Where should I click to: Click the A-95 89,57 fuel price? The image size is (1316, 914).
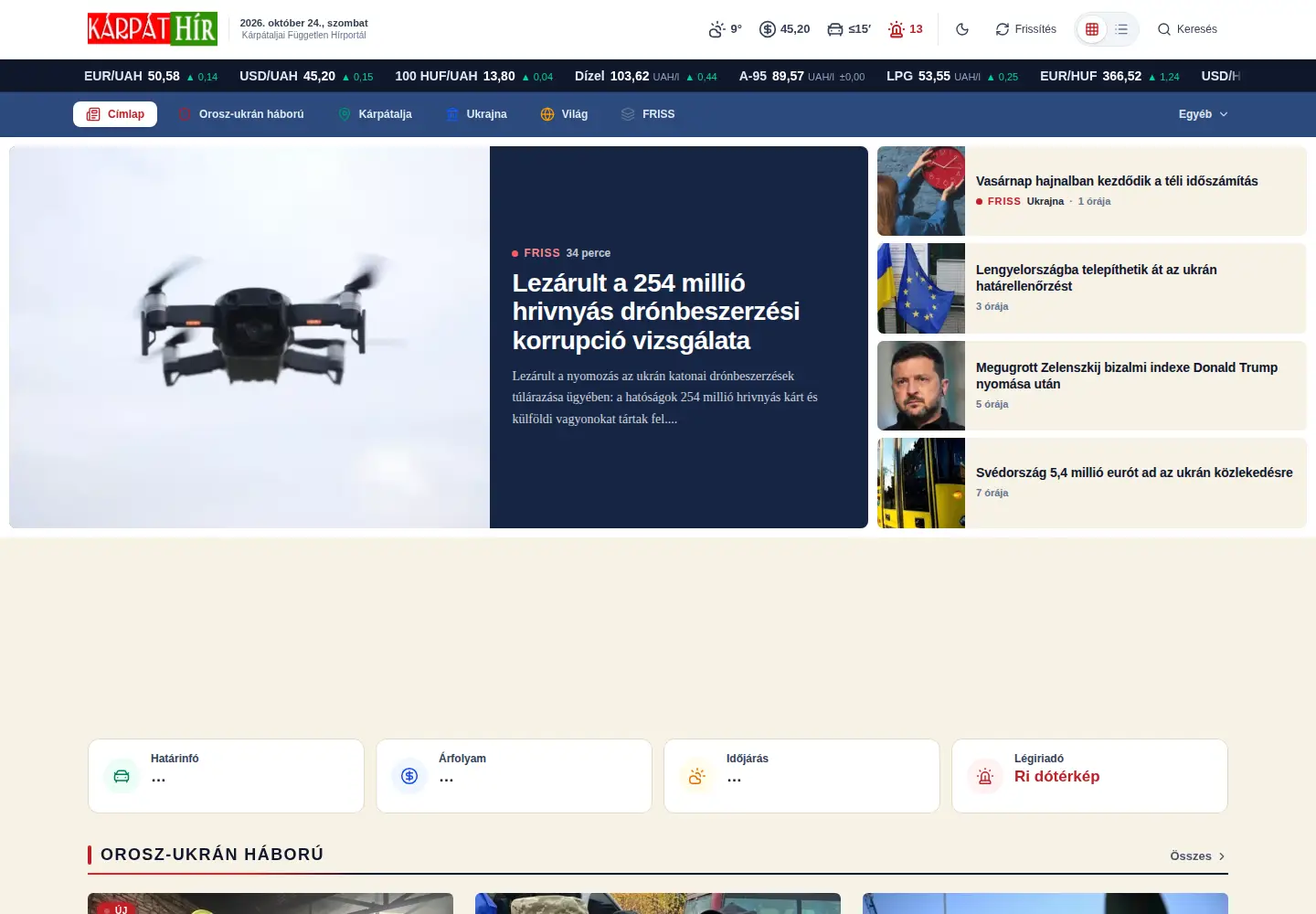coord(801,76)
